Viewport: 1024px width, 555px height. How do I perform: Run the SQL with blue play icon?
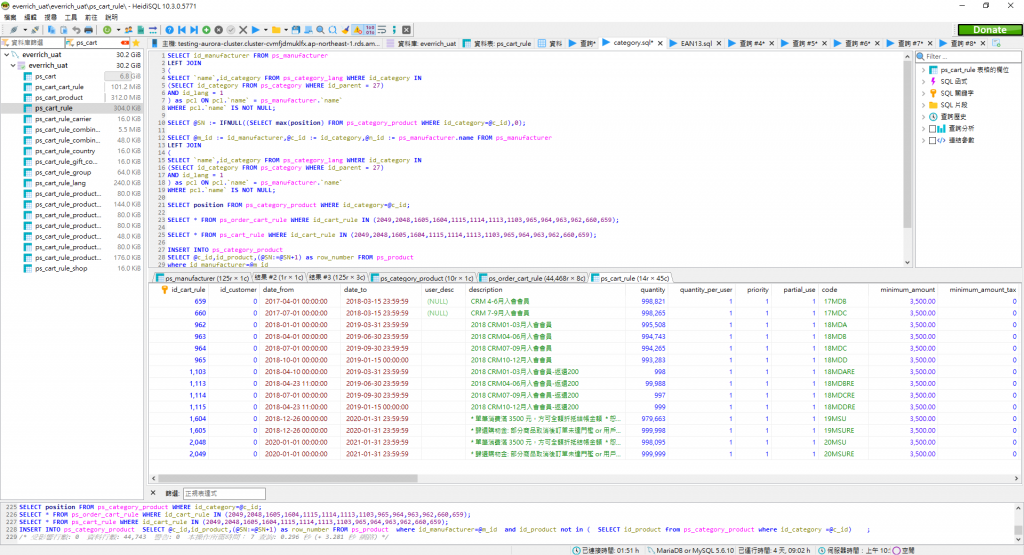(x=255, y=30)
